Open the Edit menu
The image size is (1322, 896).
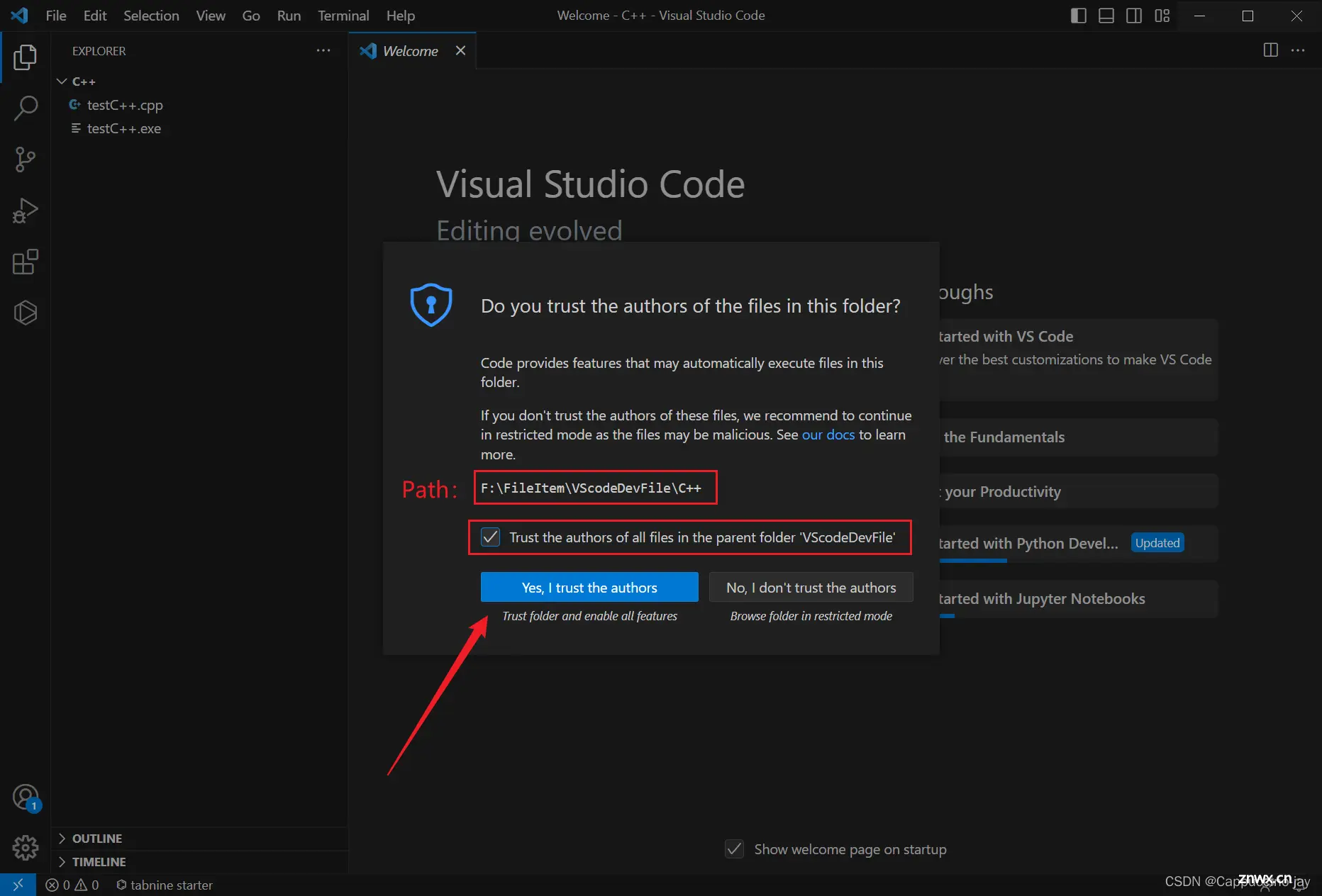coord(95,16)
